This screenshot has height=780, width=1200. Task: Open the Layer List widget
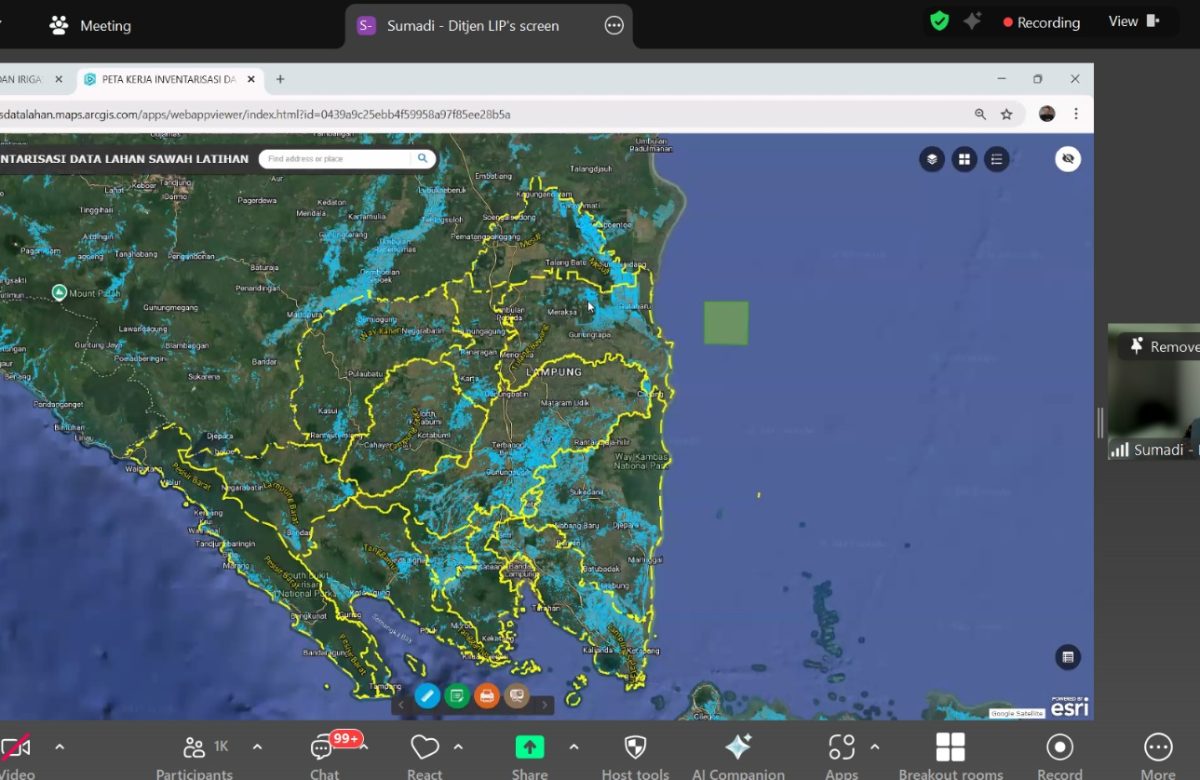tap(932, 159)
